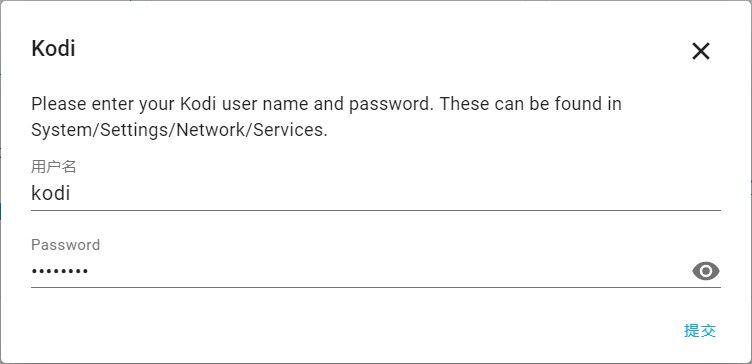The image size is (752, 364).
Task: Show the password with the eye icon
Action: pyautogui.click(x=705, y=271)
